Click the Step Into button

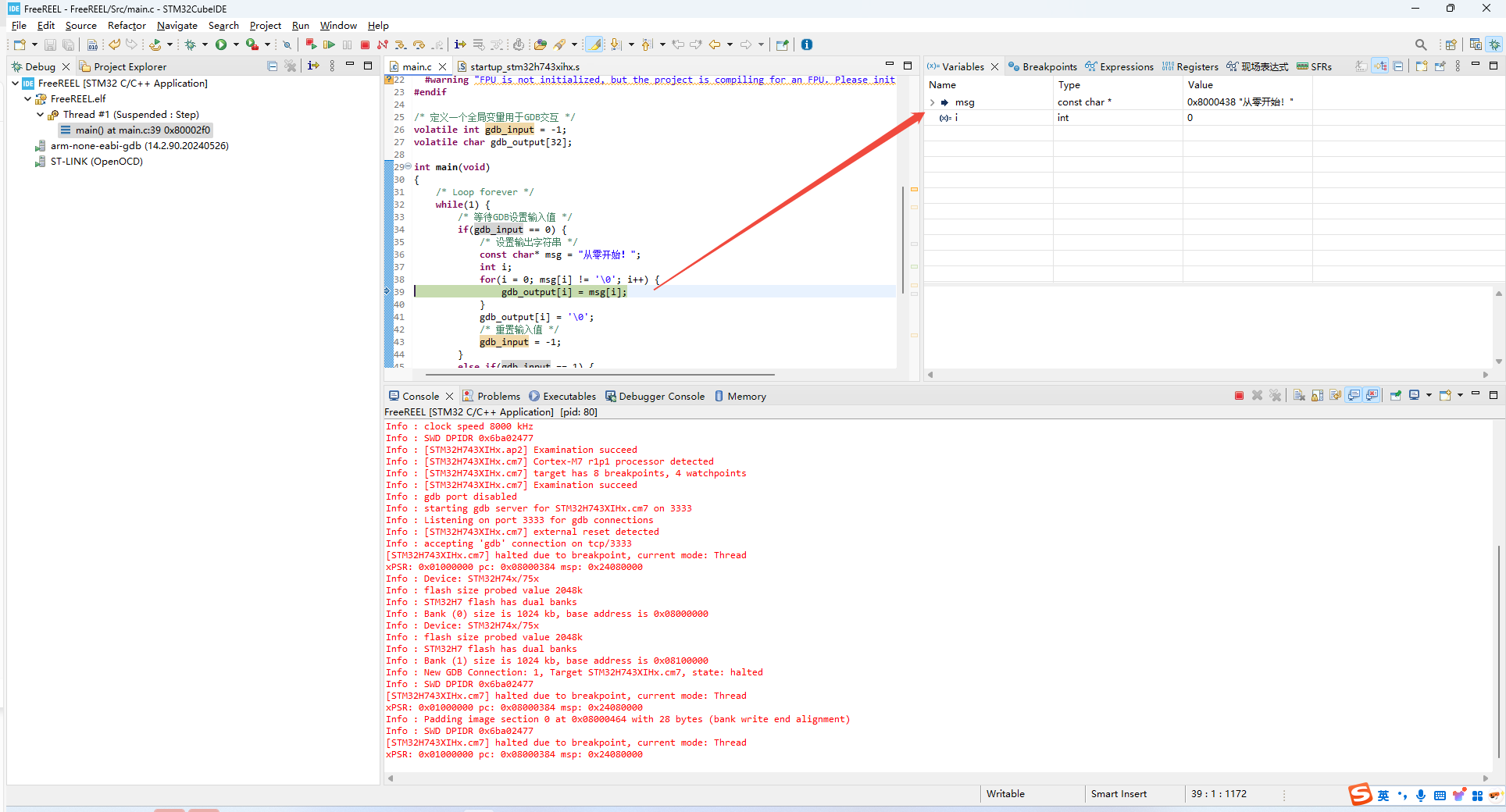click(400, 45)
